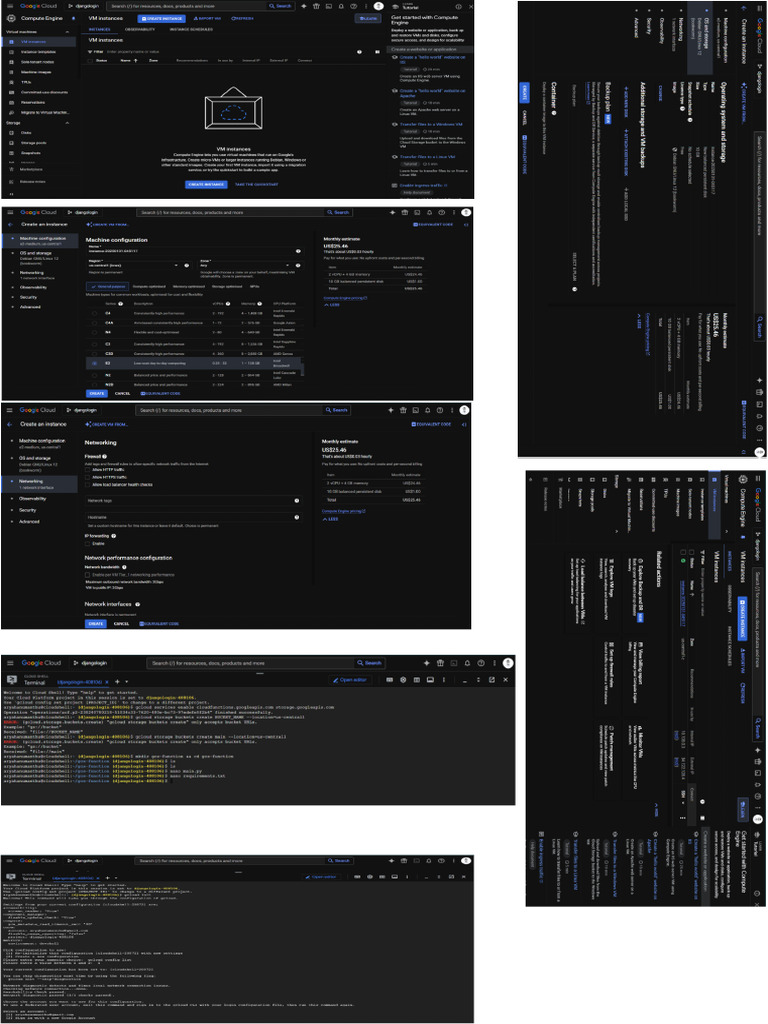Open djangologin project picker in gcloud buckets terminal header
This screenshot has height=1024, width=768.
[90, 663]
